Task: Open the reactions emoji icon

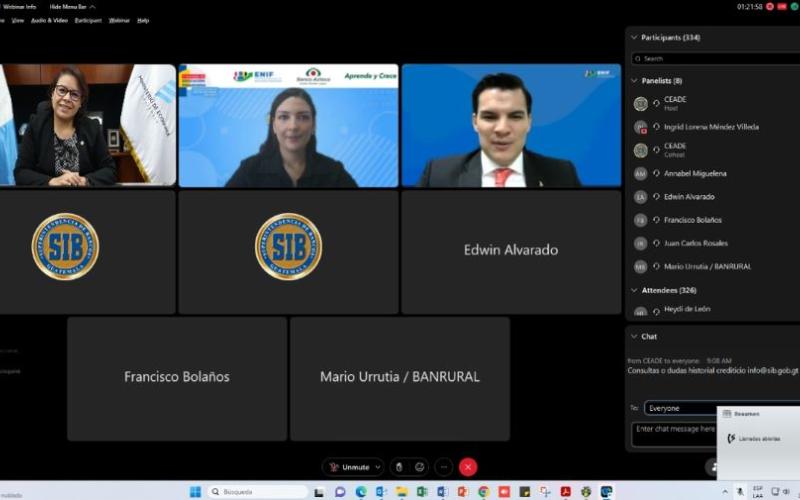Action: coord(420,467)
